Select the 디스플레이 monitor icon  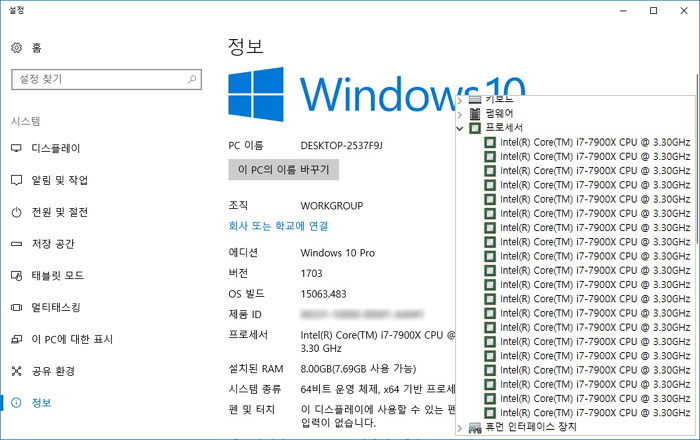(17, 148)
